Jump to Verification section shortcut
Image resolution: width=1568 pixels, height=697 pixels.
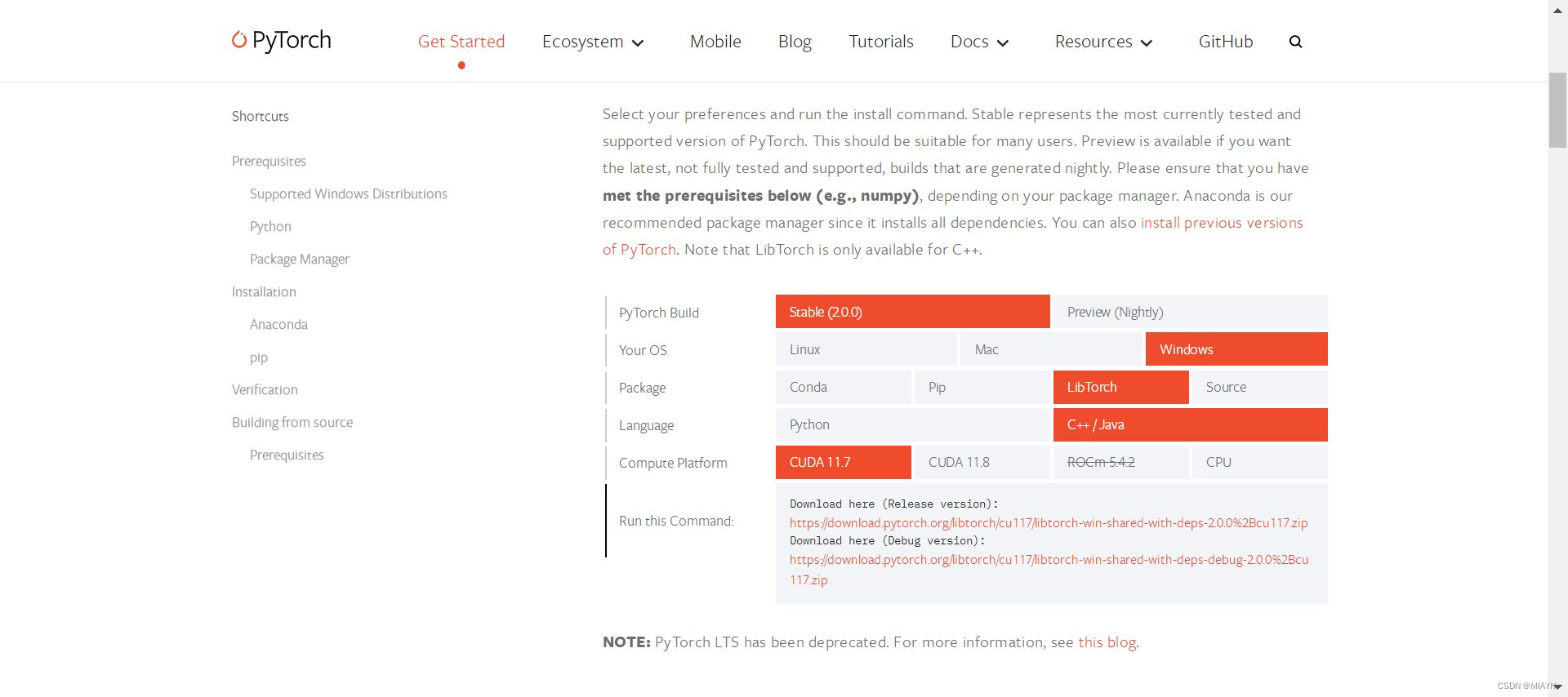[x=265, y=390]
